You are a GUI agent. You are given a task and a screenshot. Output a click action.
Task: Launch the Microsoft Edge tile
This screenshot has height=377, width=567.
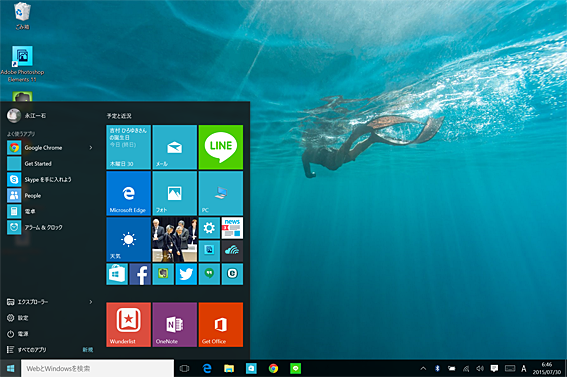[128, 193]
